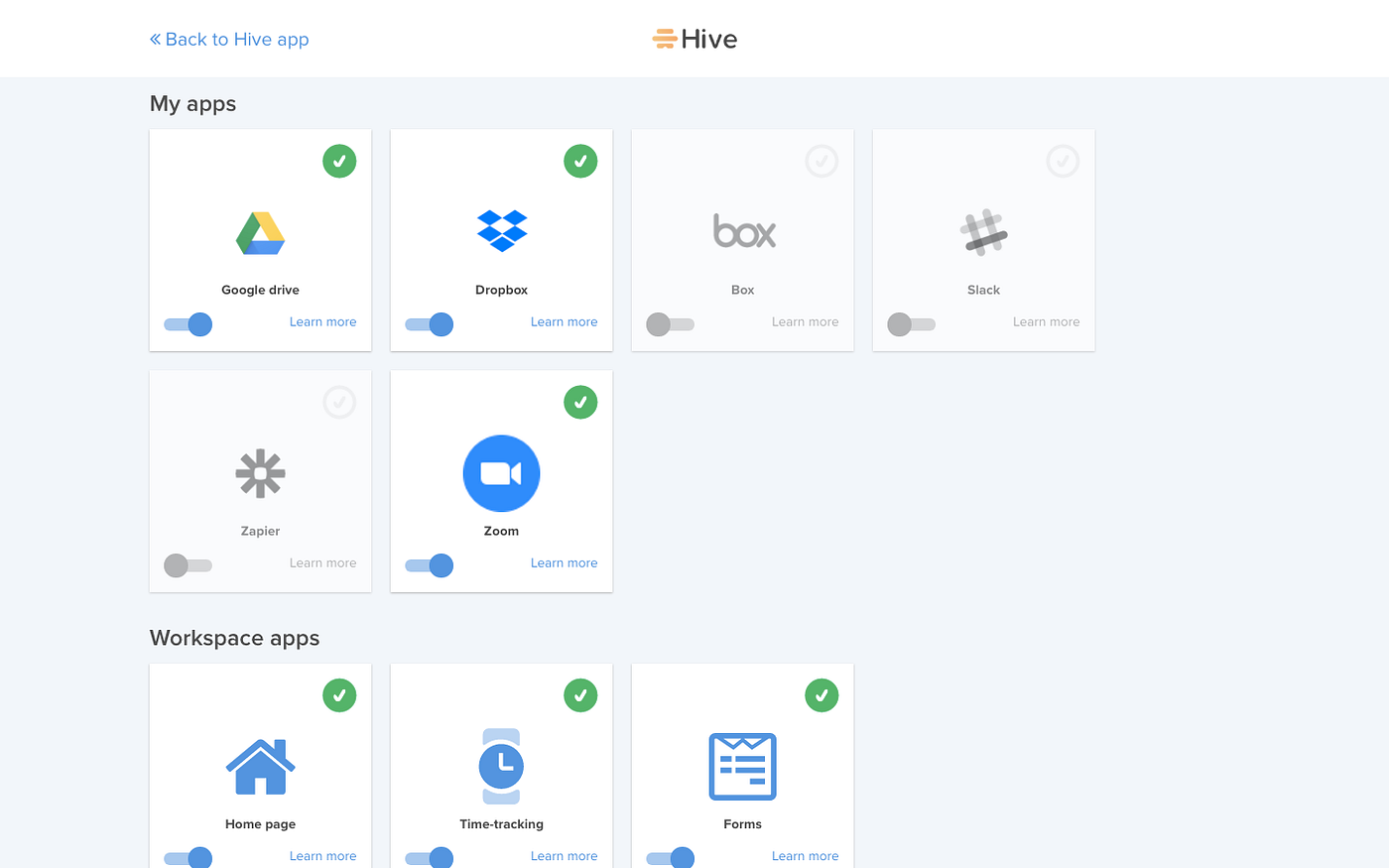Image resolution: width=1389 pixels, height=868 pixels.
Task: Click the Time-tracking watch icon
Action: 501,766
